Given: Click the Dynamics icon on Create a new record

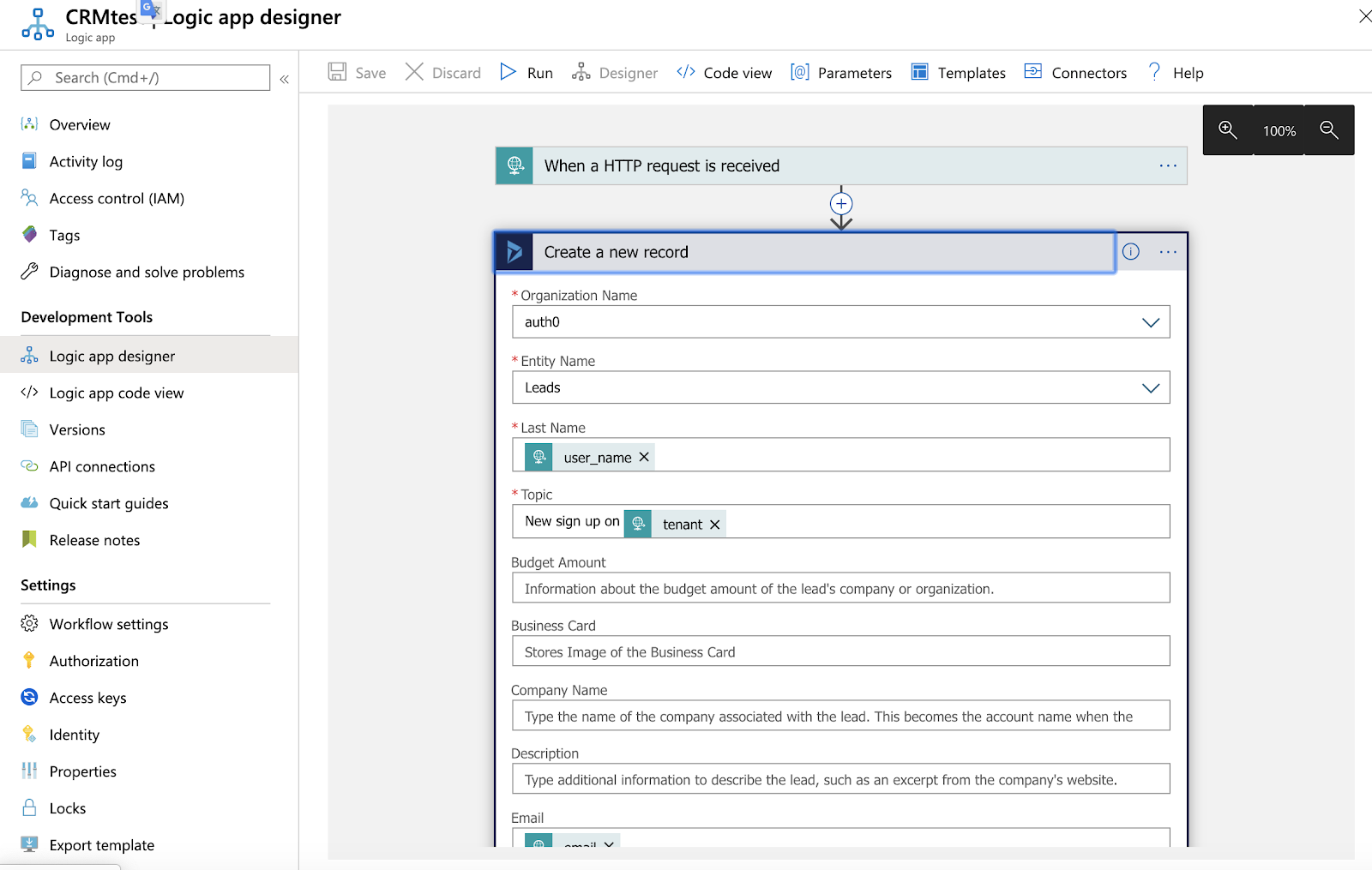Looking at the screenshot, I should 514,252.
